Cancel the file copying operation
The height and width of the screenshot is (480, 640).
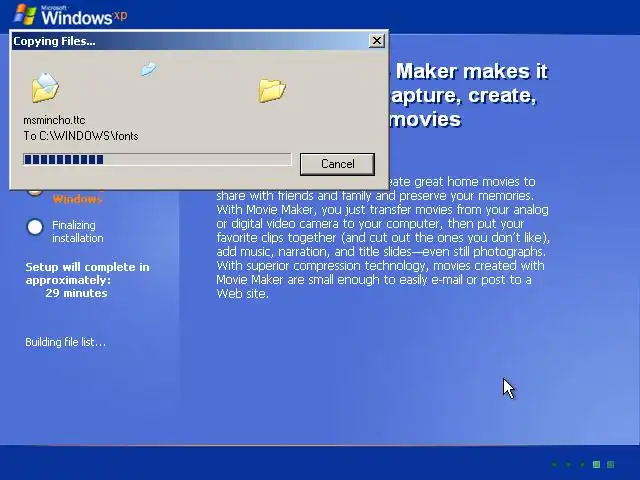(x=337, y=164)
